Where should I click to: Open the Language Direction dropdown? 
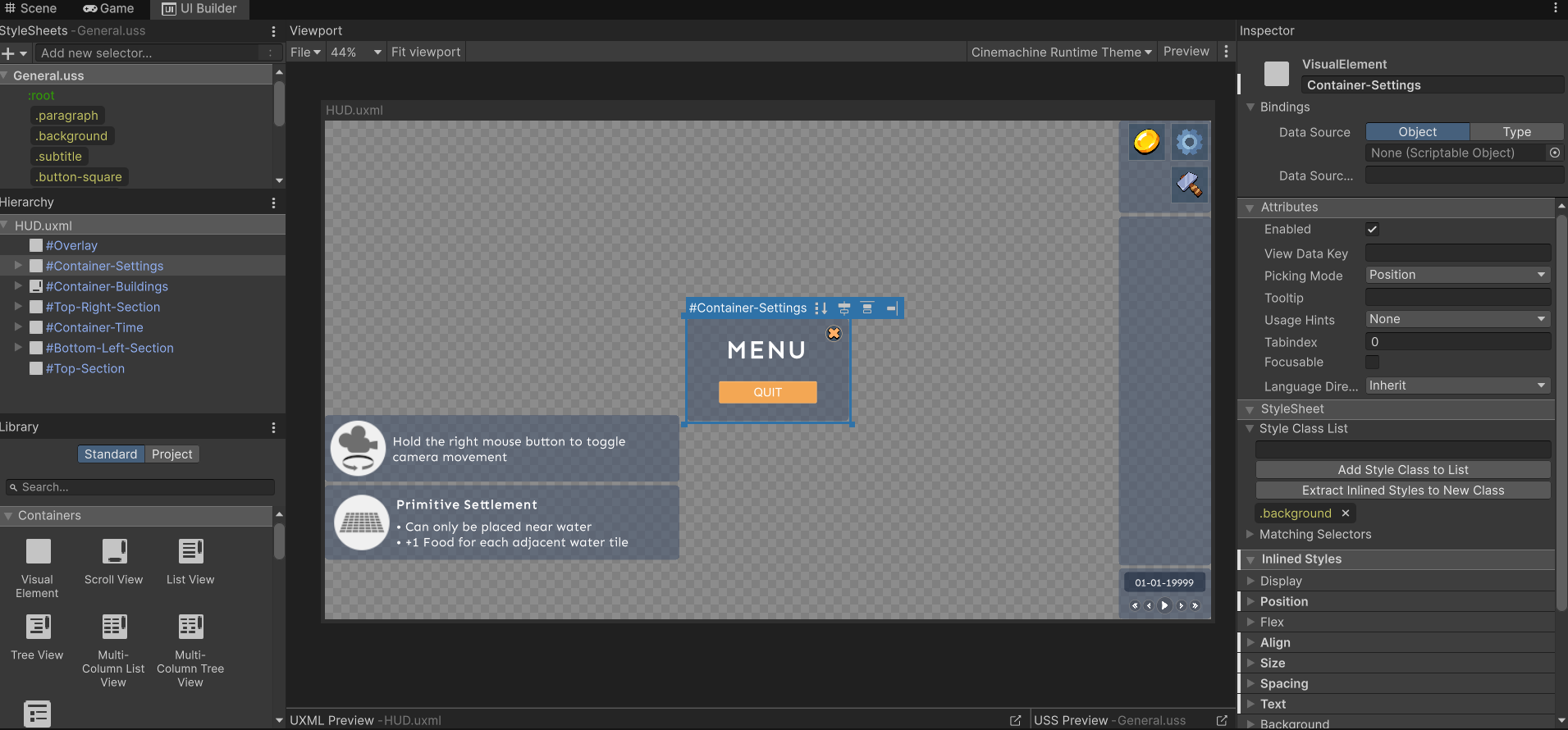coord(1458,386)
